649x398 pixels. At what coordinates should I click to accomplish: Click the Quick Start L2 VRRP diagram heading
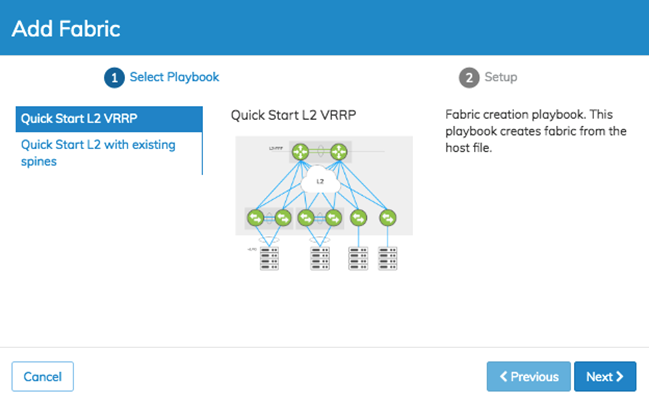click(293, 115)
